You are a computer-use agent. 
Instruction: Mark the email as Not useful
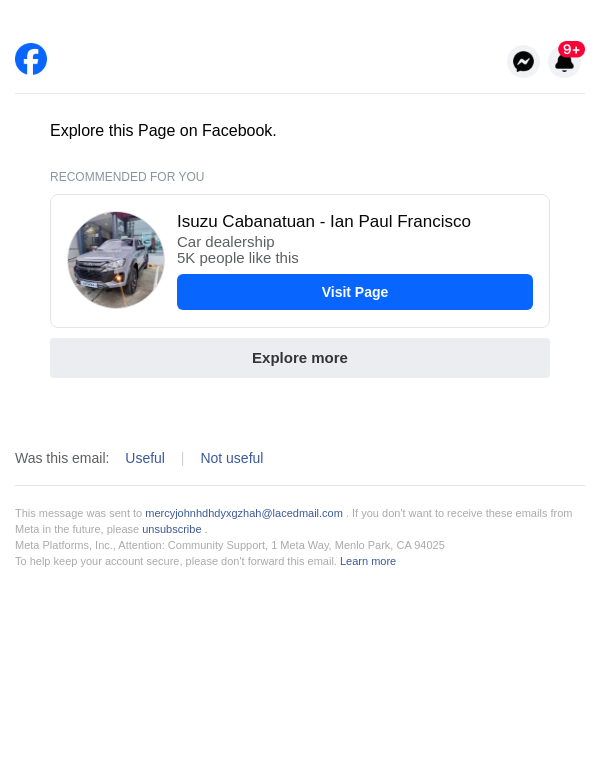click(232, 458)
